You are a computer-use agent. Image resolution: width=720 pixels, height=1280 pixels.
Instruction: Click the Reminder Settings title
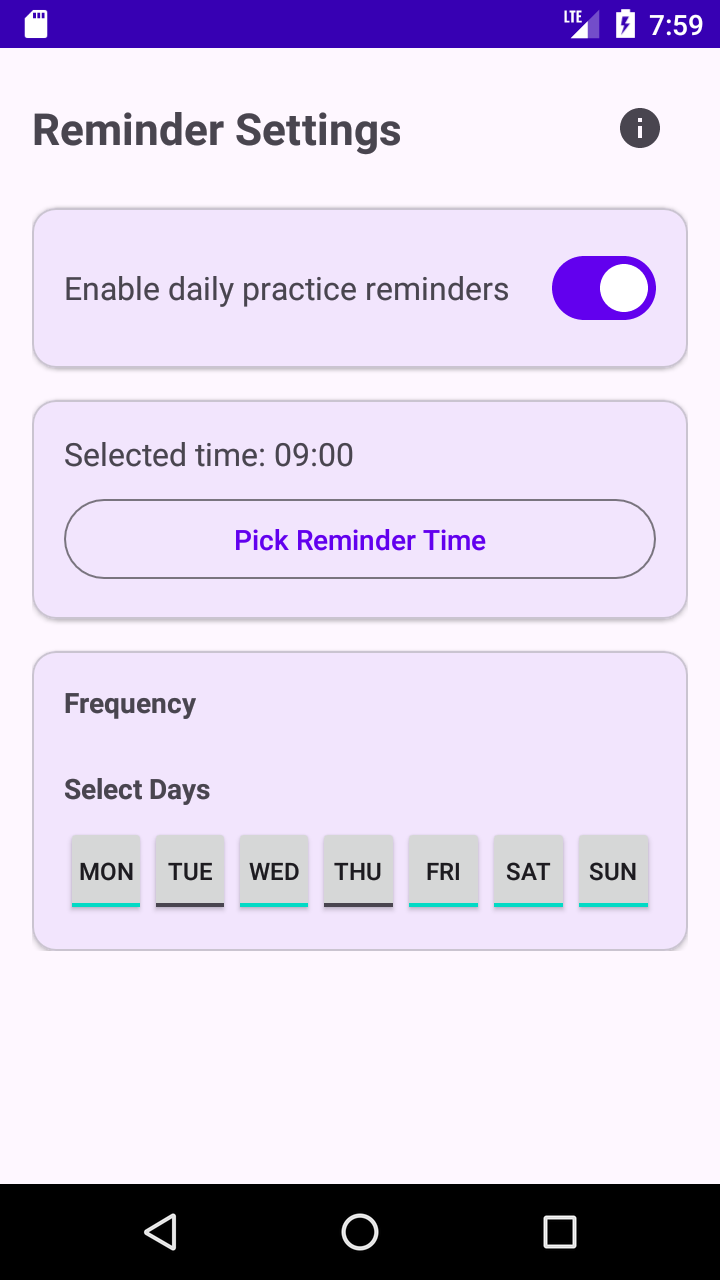217,130
